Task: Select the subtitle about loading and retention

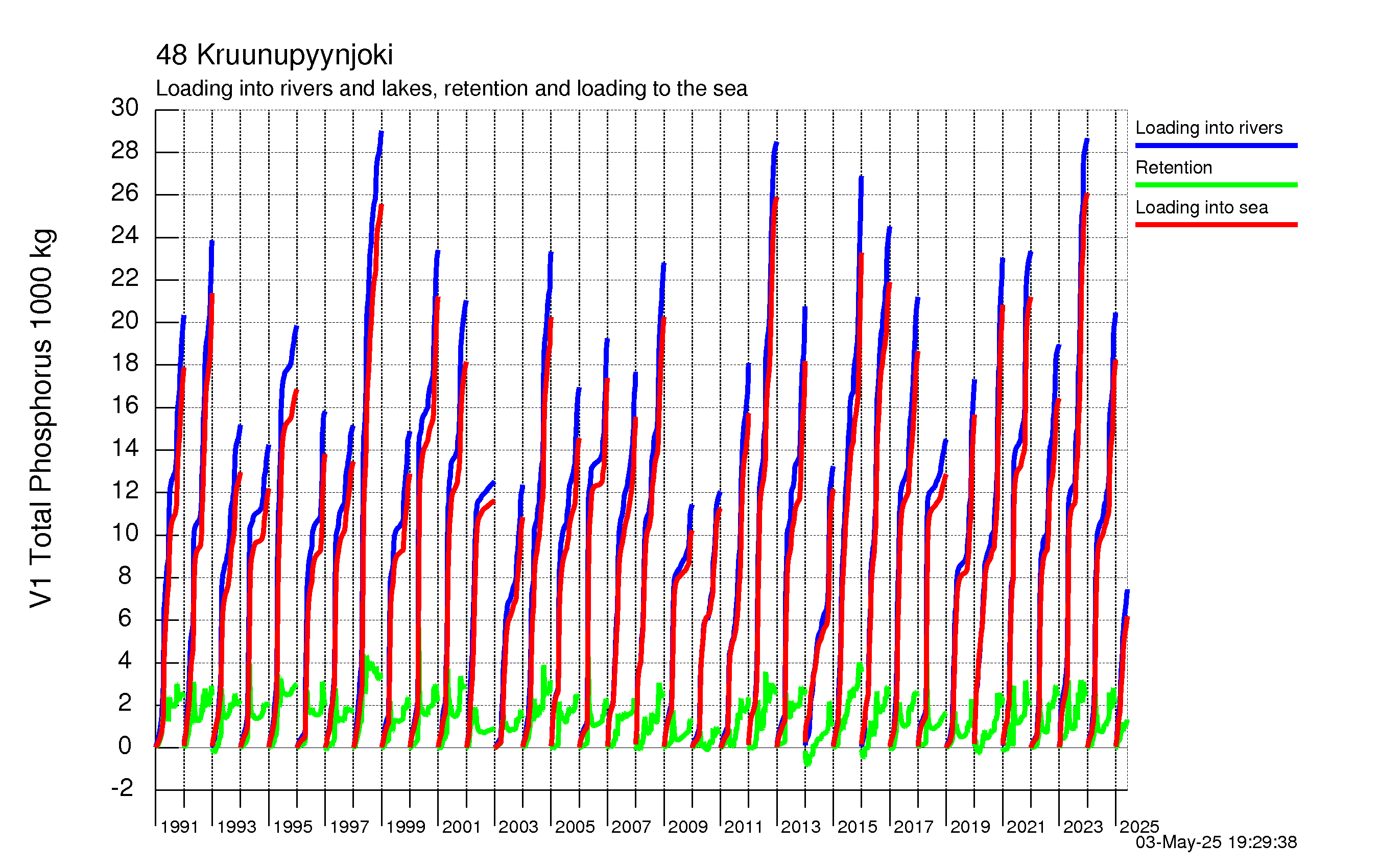Action: click(x=451, y=89)
